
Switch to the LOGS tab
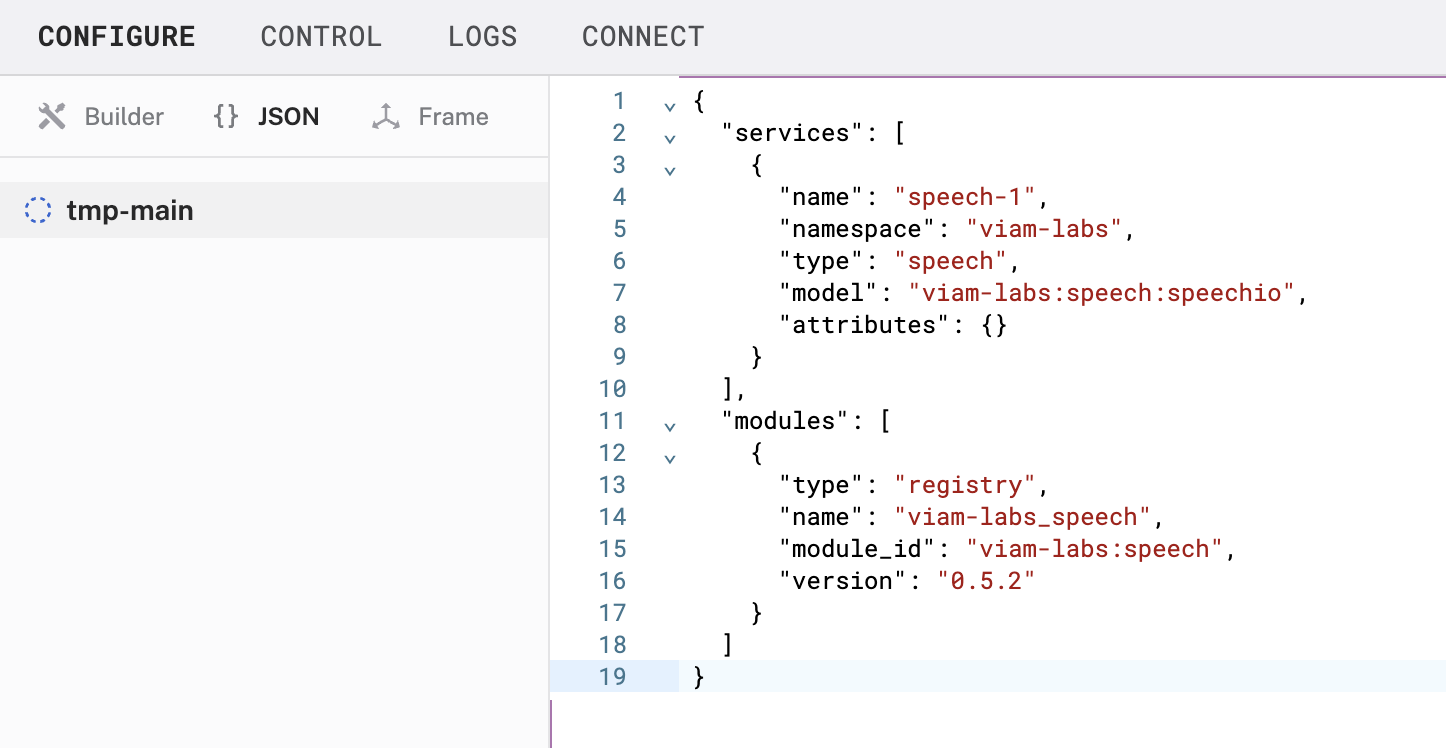[x=482, y=37]
